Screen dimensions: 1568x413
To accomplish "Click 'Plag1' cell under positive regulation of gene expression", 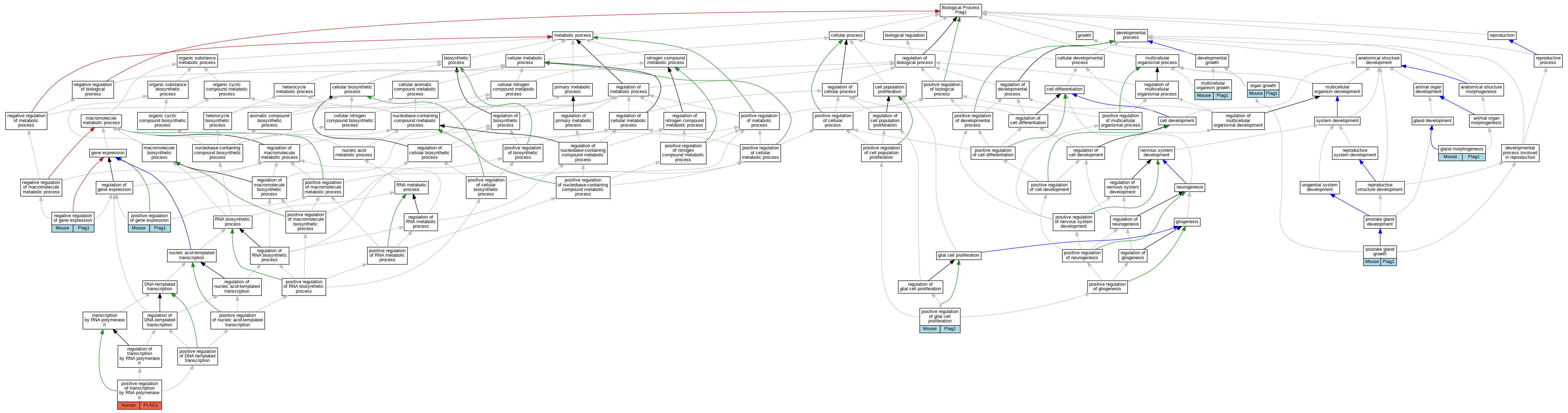I will pos(159,228).
